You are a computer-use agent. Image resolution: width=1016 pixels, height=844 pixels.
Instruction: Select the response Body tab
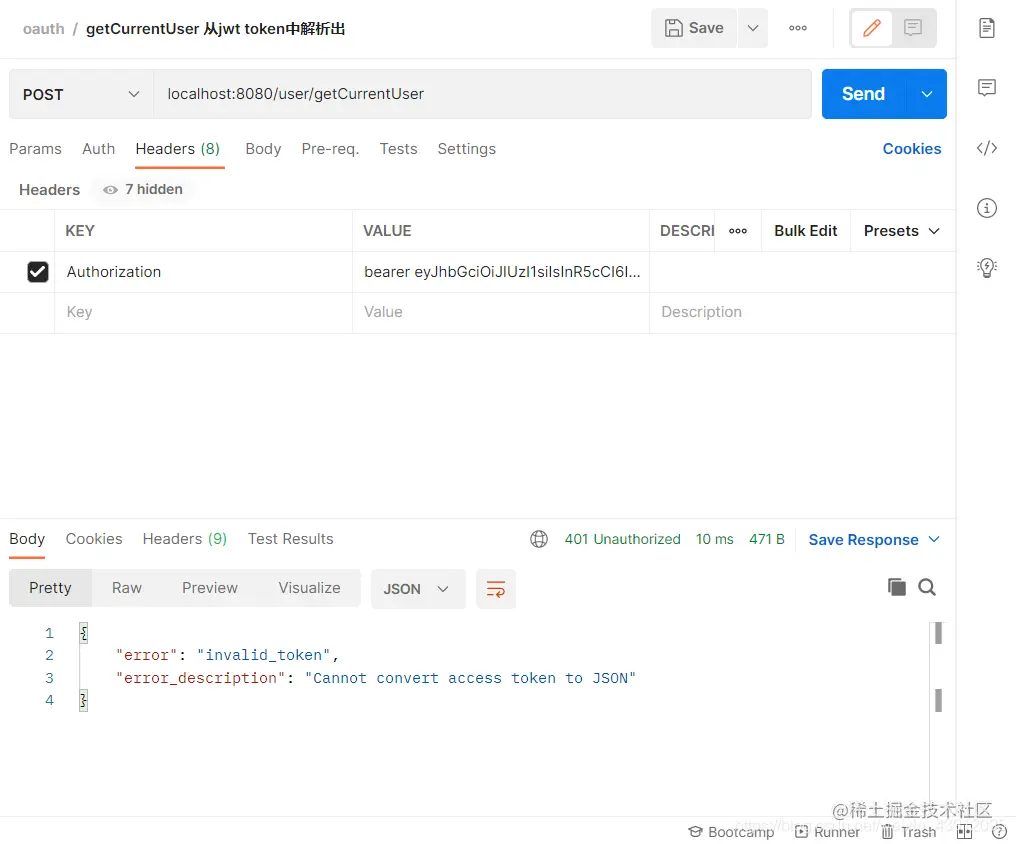coord(27,539)
